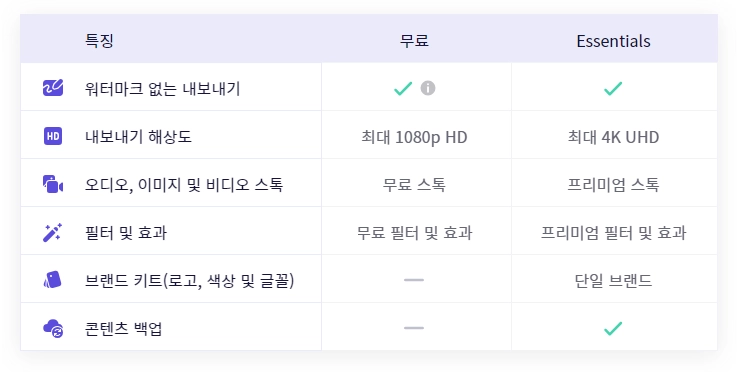Click the 최대 1080p HD cell

[x=414, y=137]
